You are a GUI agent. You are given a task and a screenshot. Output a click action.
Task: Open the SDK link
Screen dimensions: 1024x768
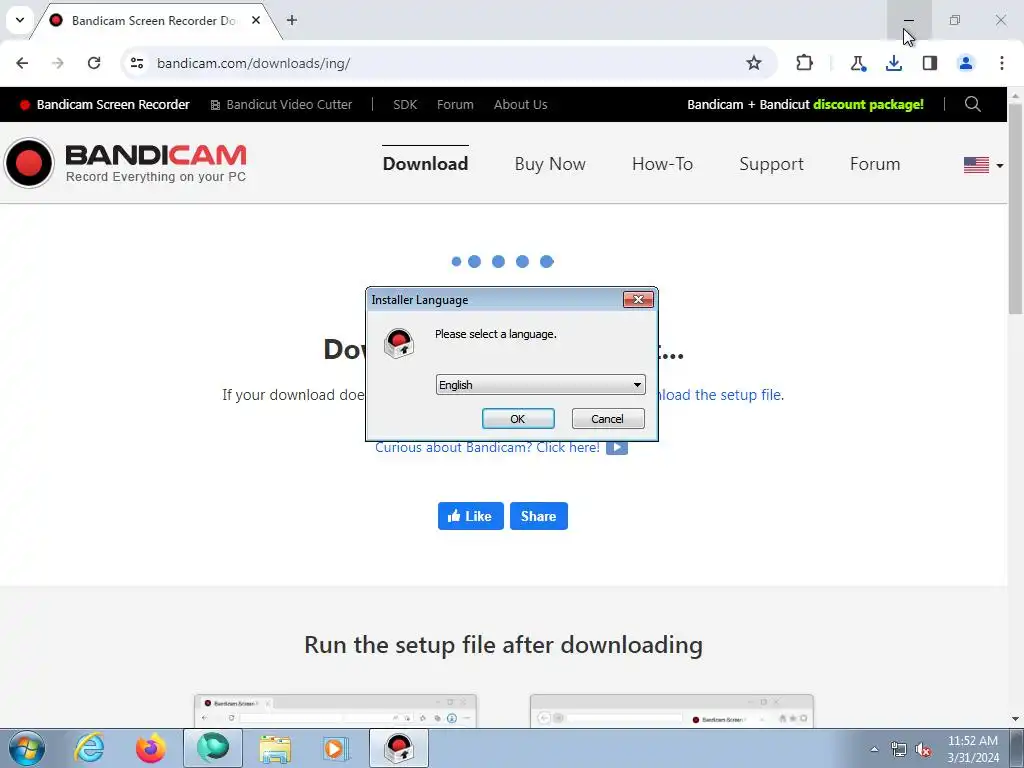405,104
